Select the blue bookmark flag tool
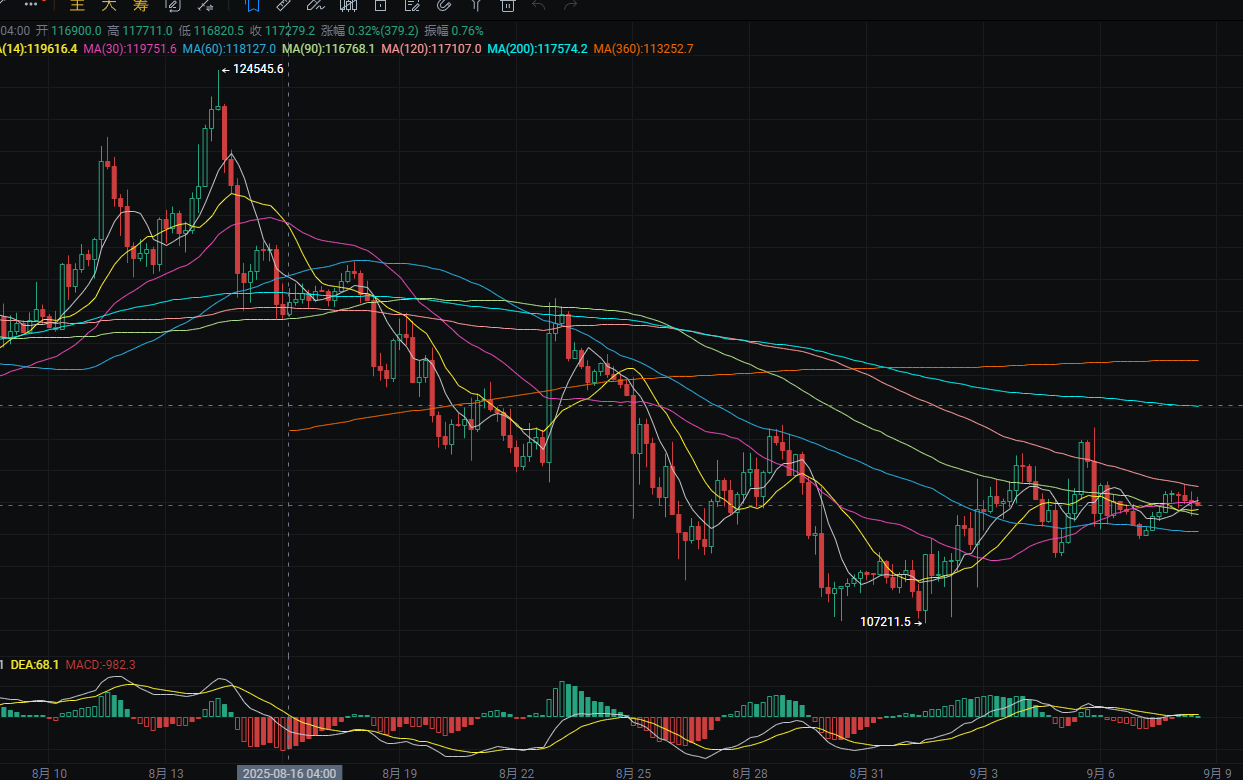The image size is (1243, 780). [253, 6]
